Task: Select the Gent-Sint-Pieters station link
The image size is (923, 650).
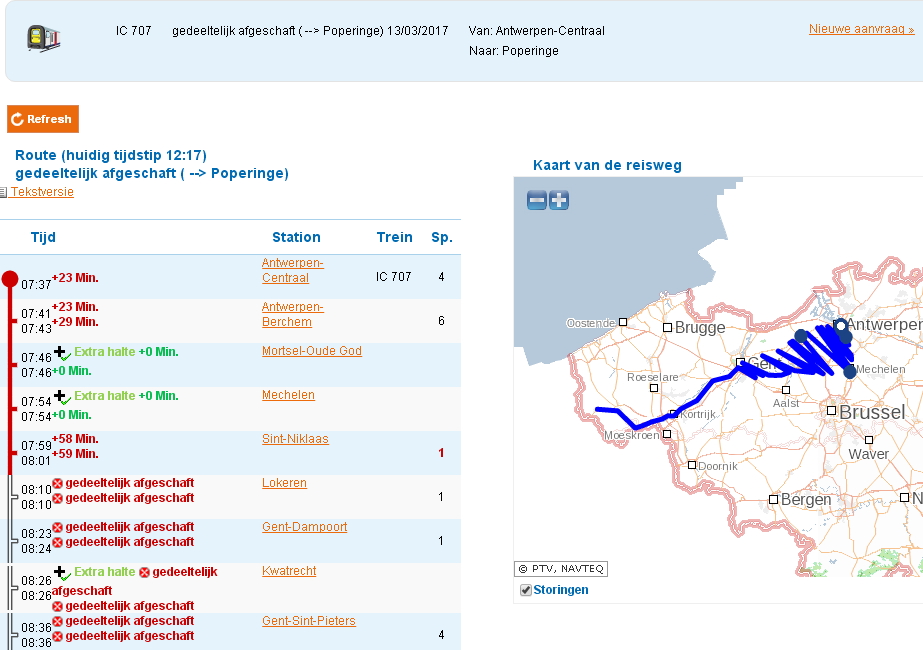Action: pos(308,621)
